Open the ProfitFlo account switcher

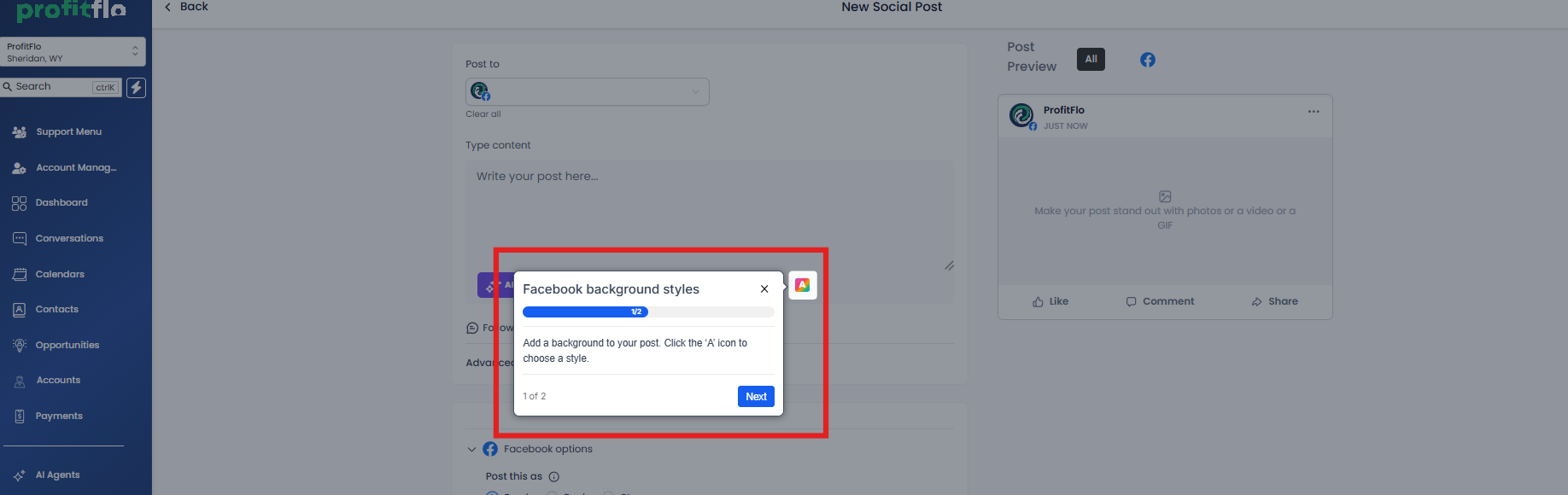pos(73,52)
